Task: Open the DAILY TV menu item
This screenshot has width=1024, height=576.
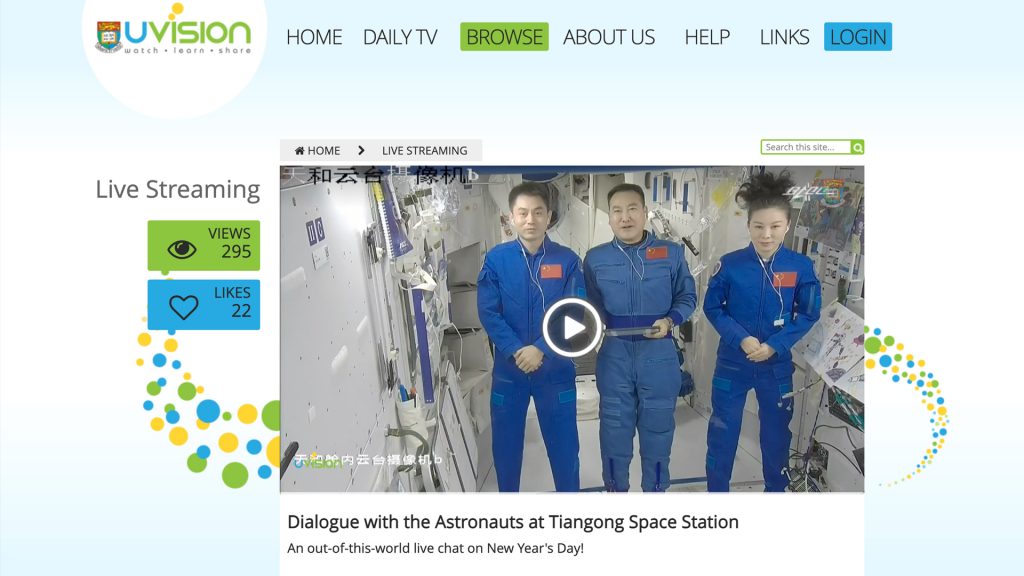Action: (x=400, y=37)
